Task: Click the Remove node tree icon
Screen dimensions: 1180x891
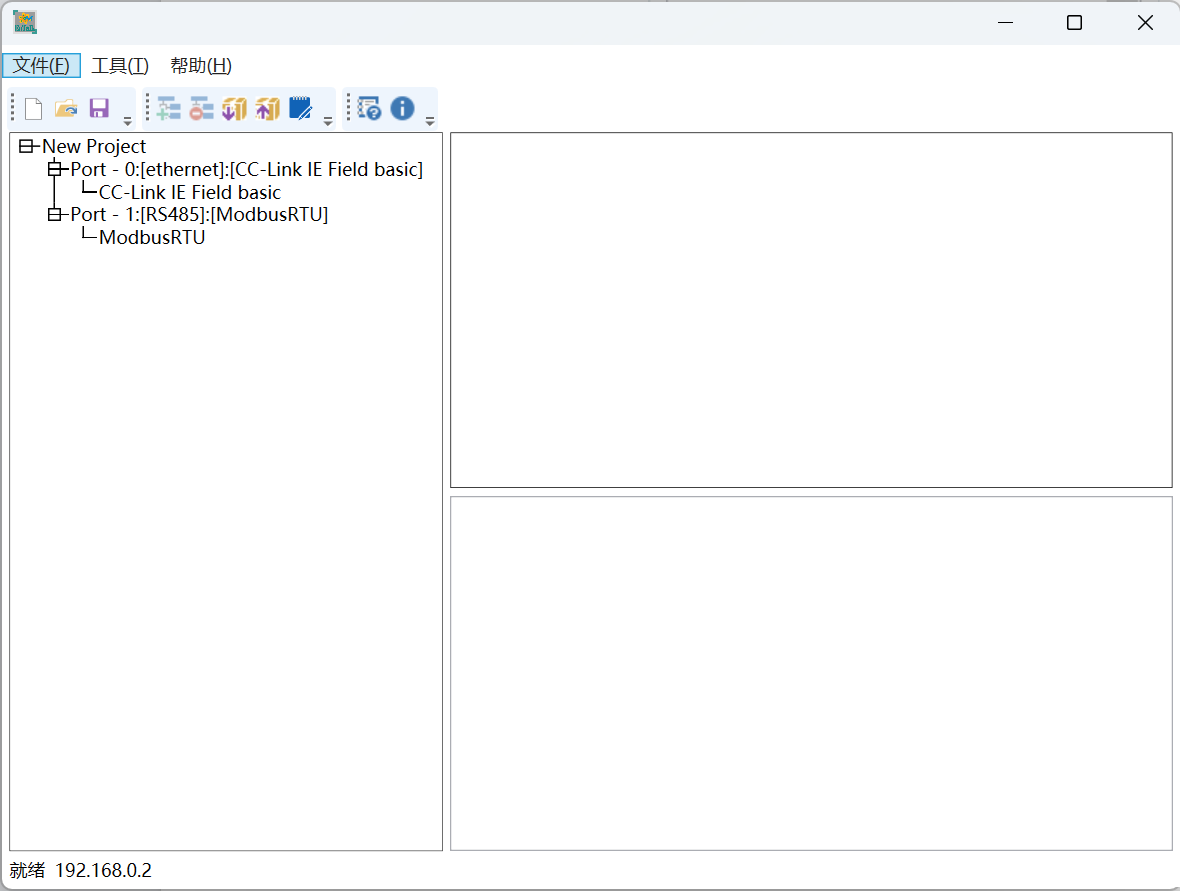Action: pyautogui.click(x=202, y=109)
